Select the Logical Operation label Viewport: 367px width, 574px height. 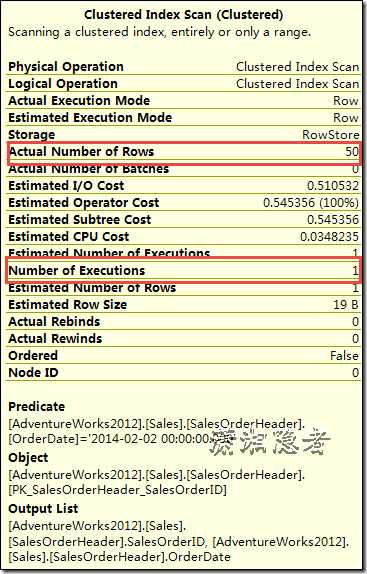point(63,84)
